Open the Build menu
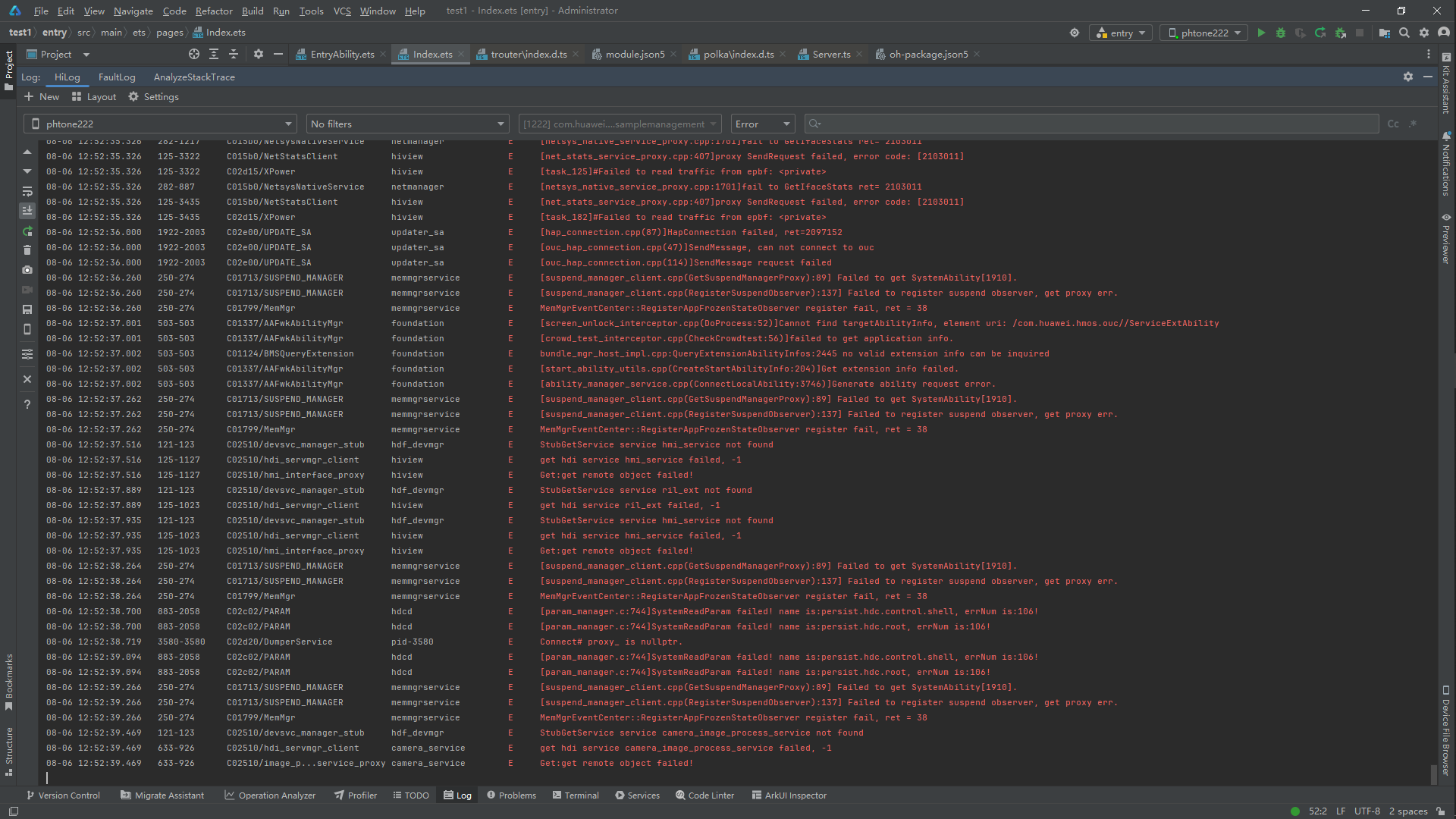 click(x=253, y=11)
